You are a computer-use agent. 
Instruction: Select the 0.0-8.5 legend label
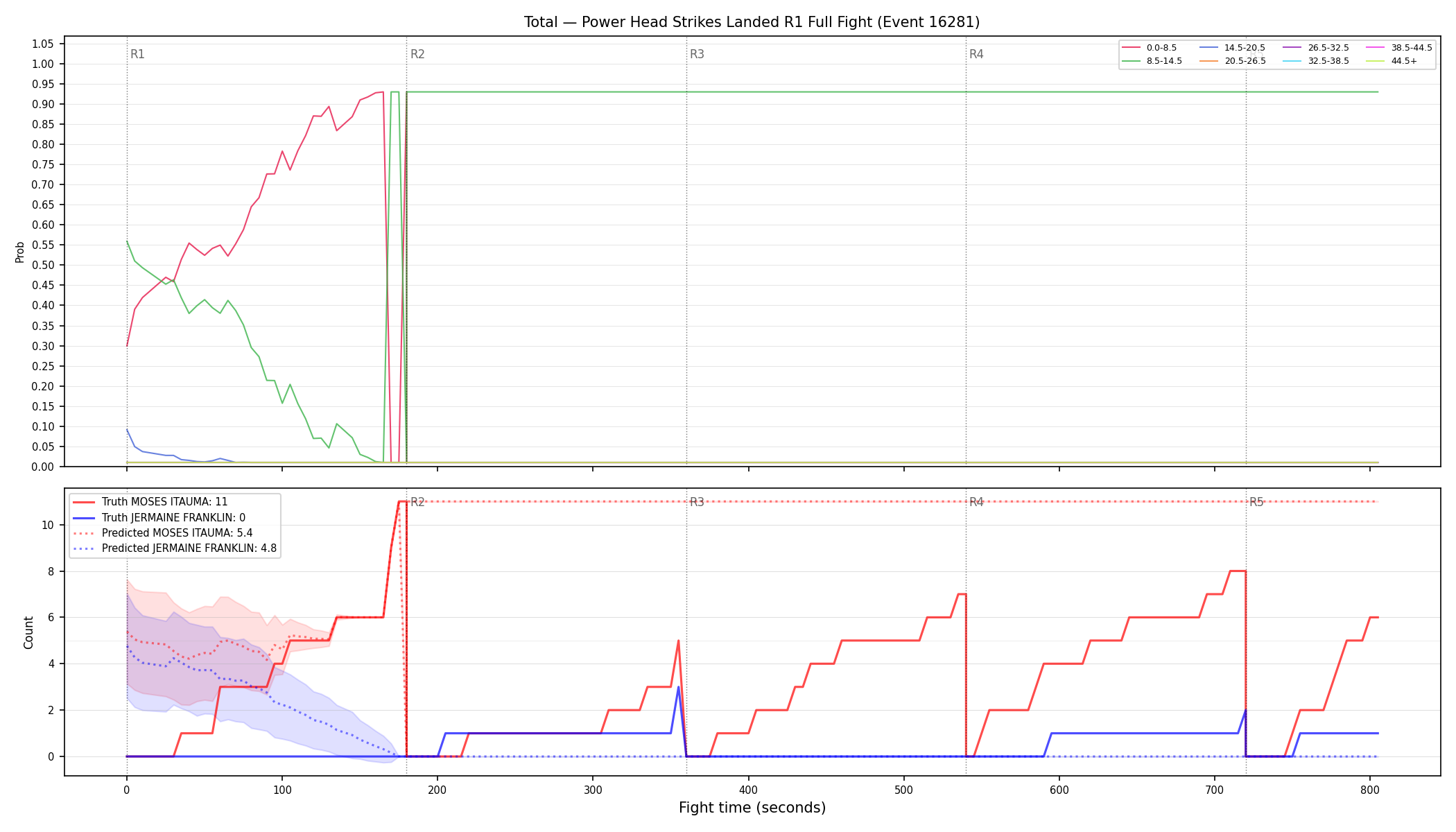coord(1161,48)
